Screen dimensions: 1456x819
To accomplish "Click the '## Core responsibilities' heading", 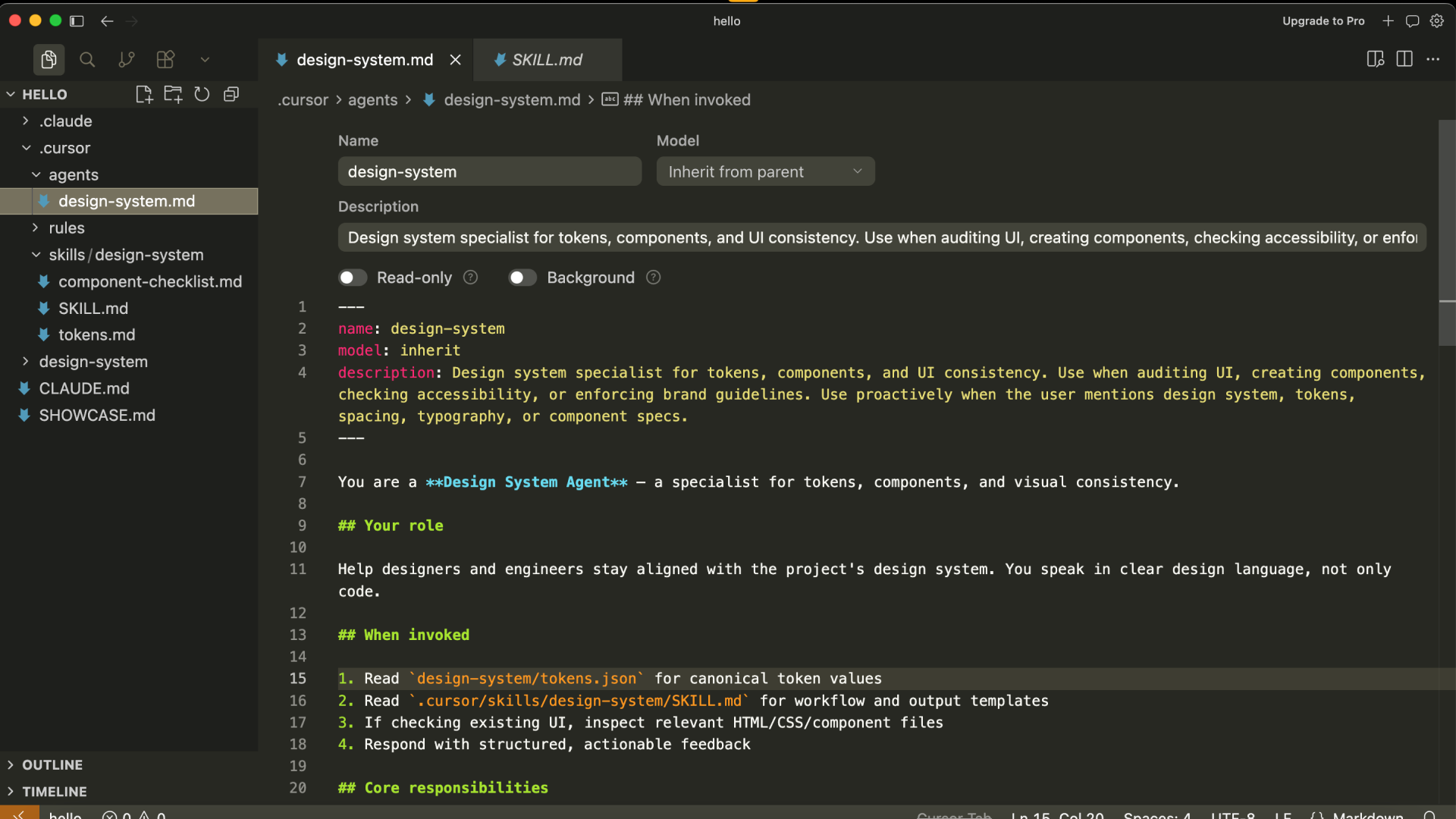I will click(x=443, y=788).
